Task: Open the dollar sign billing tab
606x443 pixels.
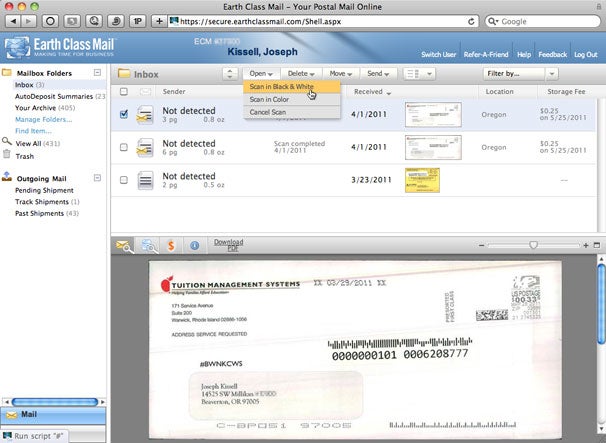Action: pos(171,245)
